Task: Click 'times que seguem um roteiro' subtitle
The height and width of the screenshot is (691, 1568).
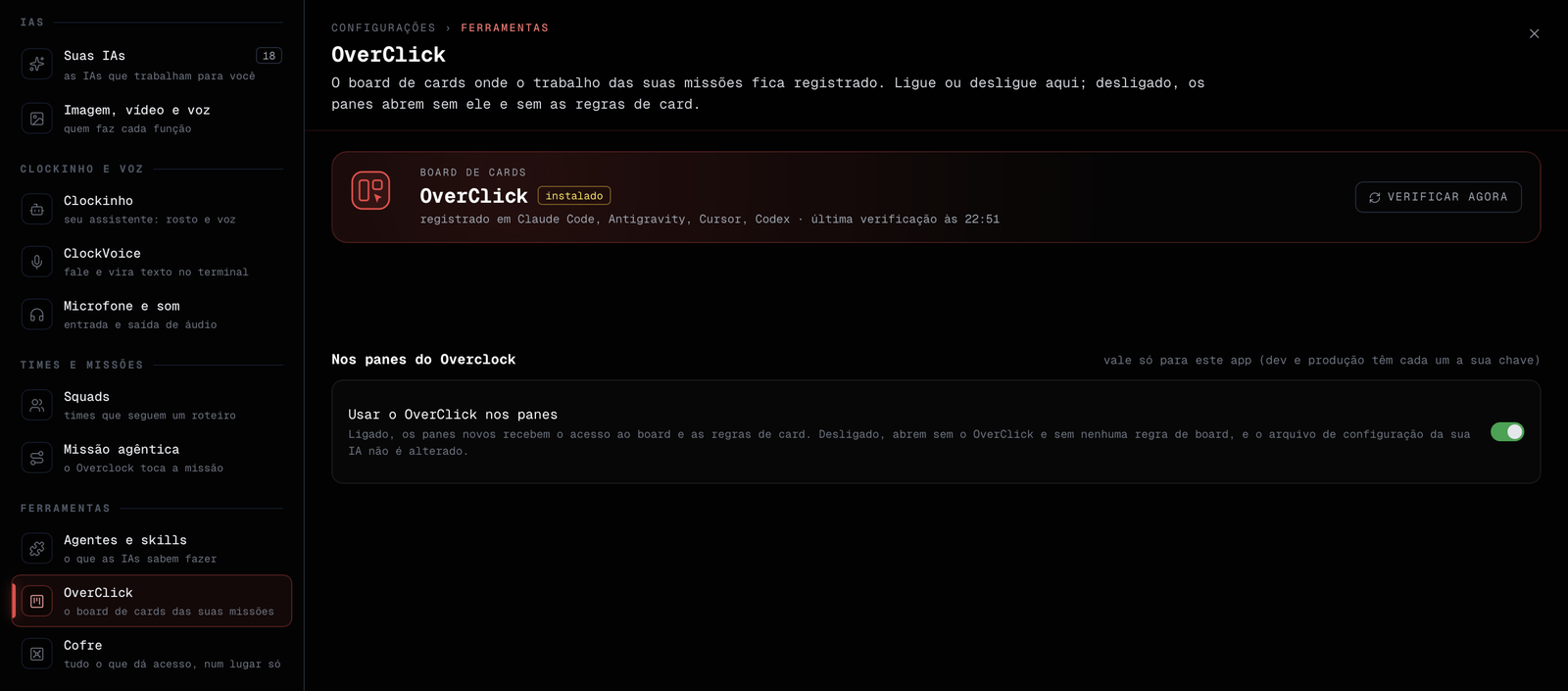Action: [150, 416]
